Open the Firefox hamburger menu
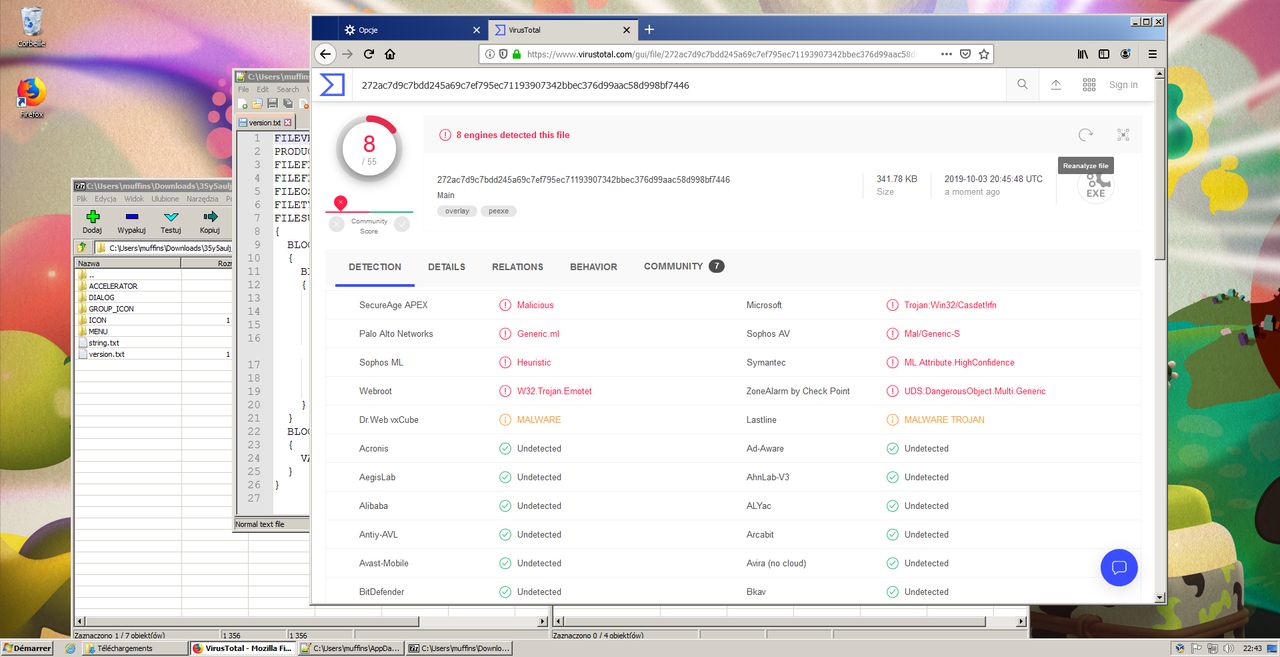Viewport: 1280px width, 657px height. [1152, 54]
